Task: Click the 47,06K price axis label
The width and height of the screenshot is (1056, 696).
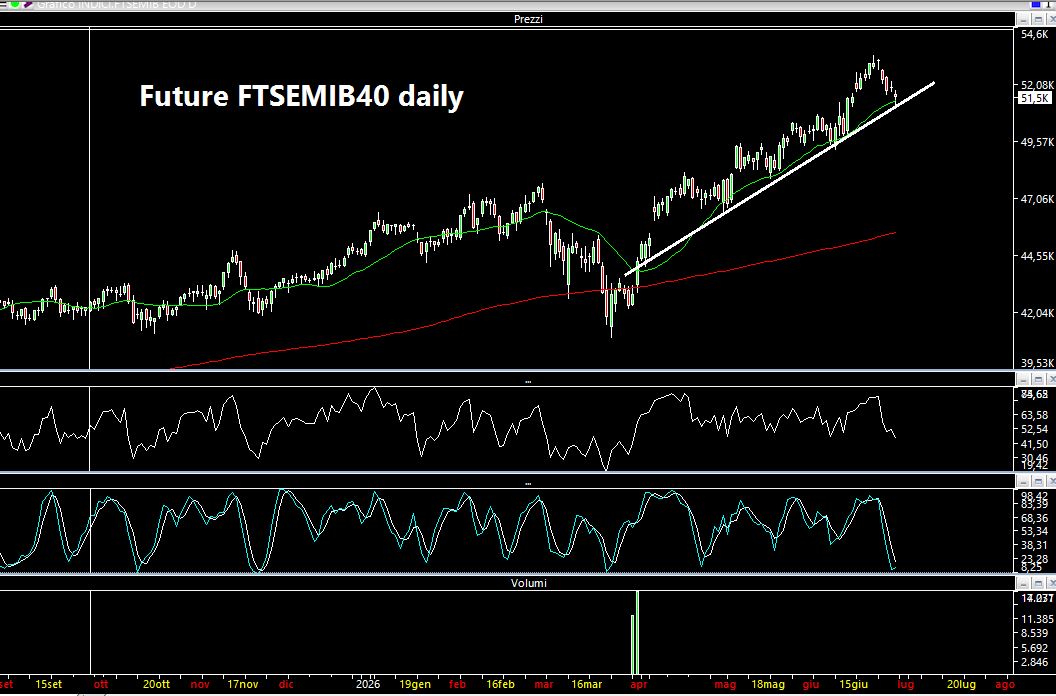Action: [x=1037, y=199]
